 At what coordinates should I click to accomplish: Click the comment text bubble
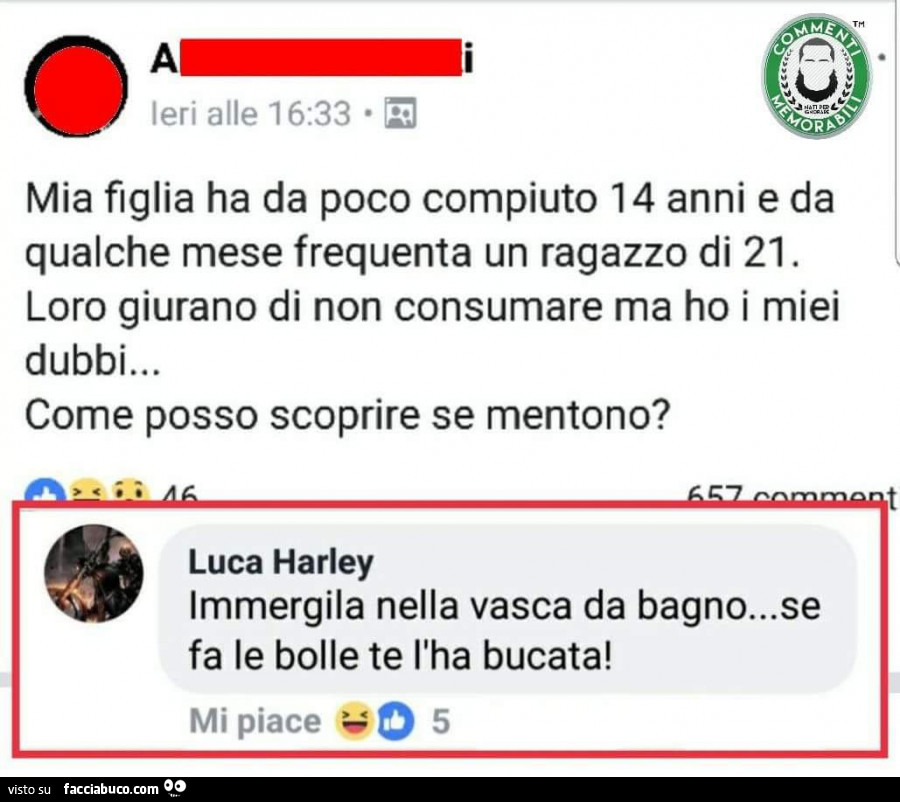(507, 609)
